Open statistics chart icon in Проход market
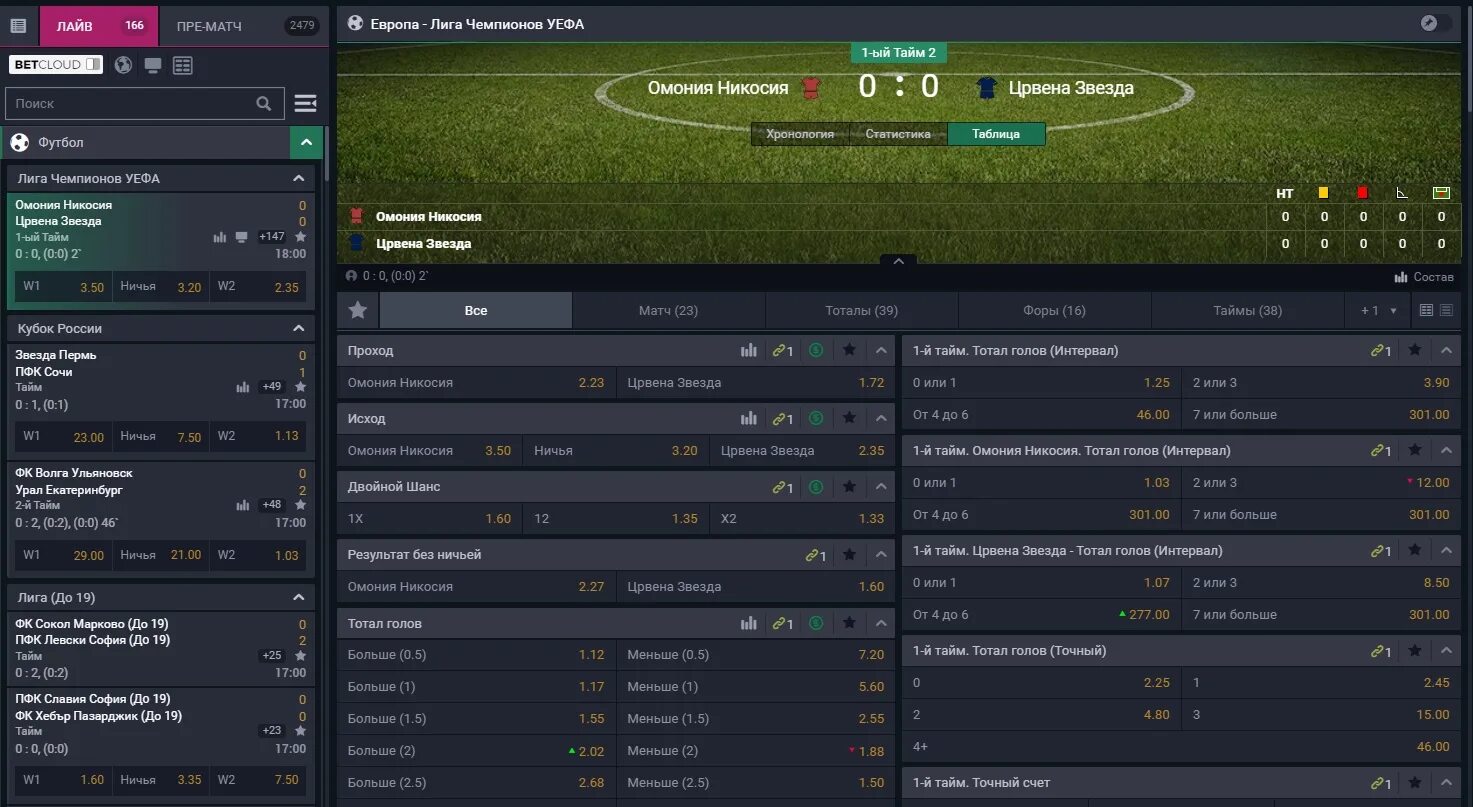 (749, 350)
